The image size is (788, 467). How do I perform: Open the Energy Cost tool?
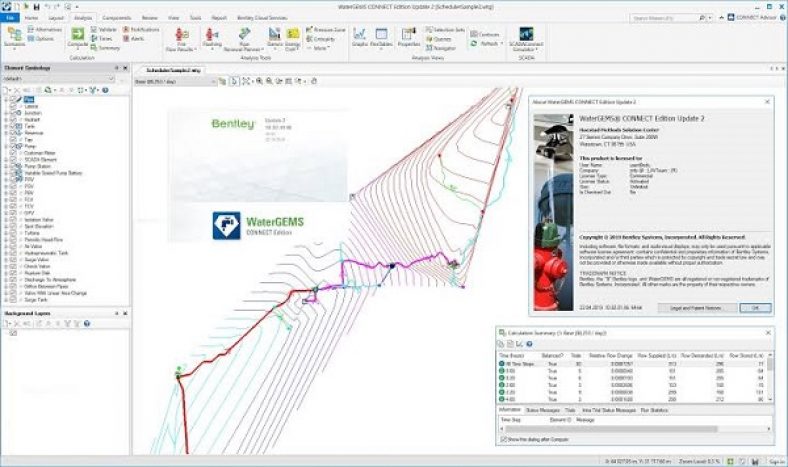tap(292, 39)
